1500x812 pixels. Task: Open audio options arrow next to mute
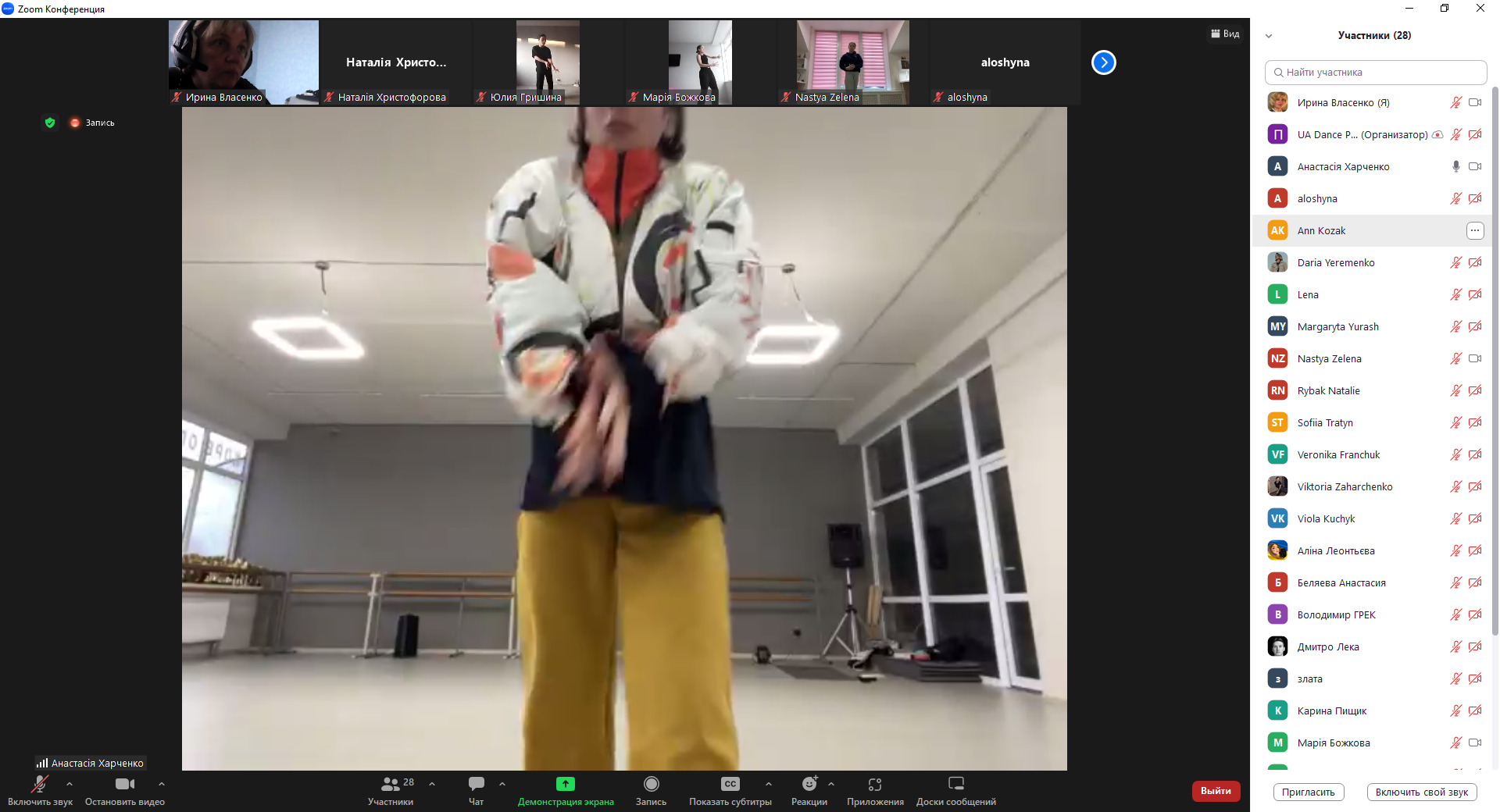coord(70,784)
